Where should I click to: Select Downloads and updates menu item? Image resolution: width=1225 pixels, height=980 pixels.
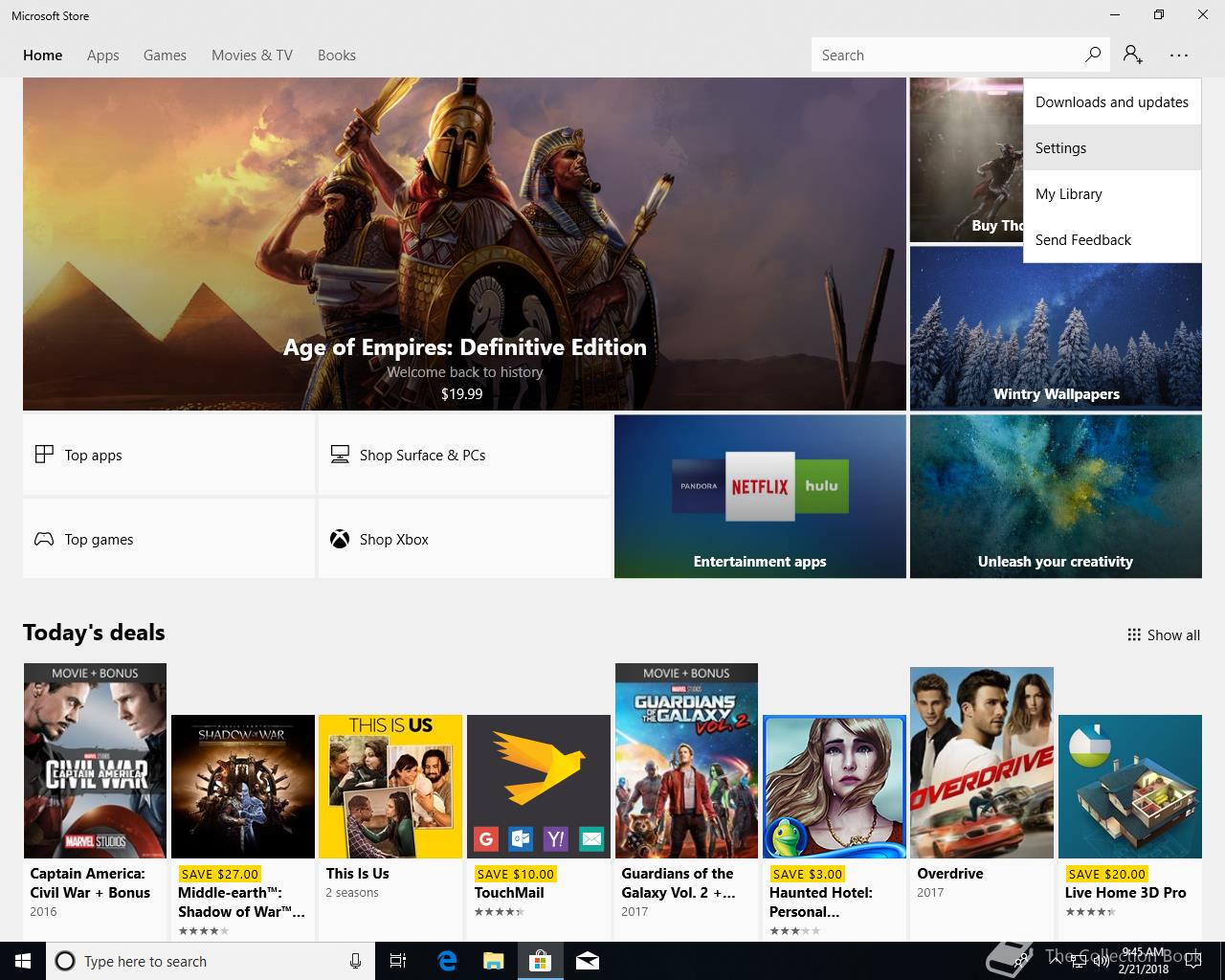(1112, 101)
